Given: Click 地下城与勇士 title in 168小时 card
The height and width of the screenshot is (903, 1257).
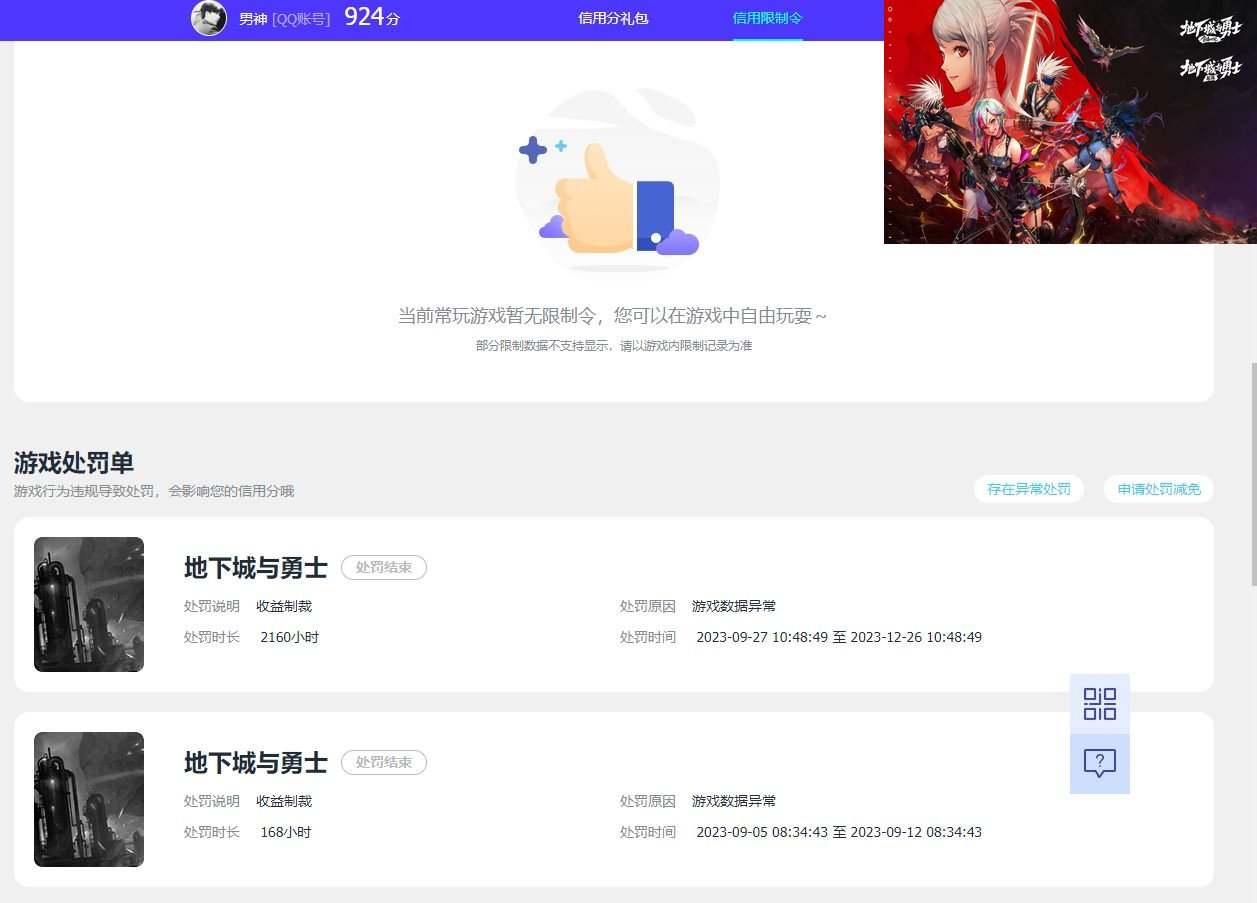Looking at the screenshot, I should 256,763.
